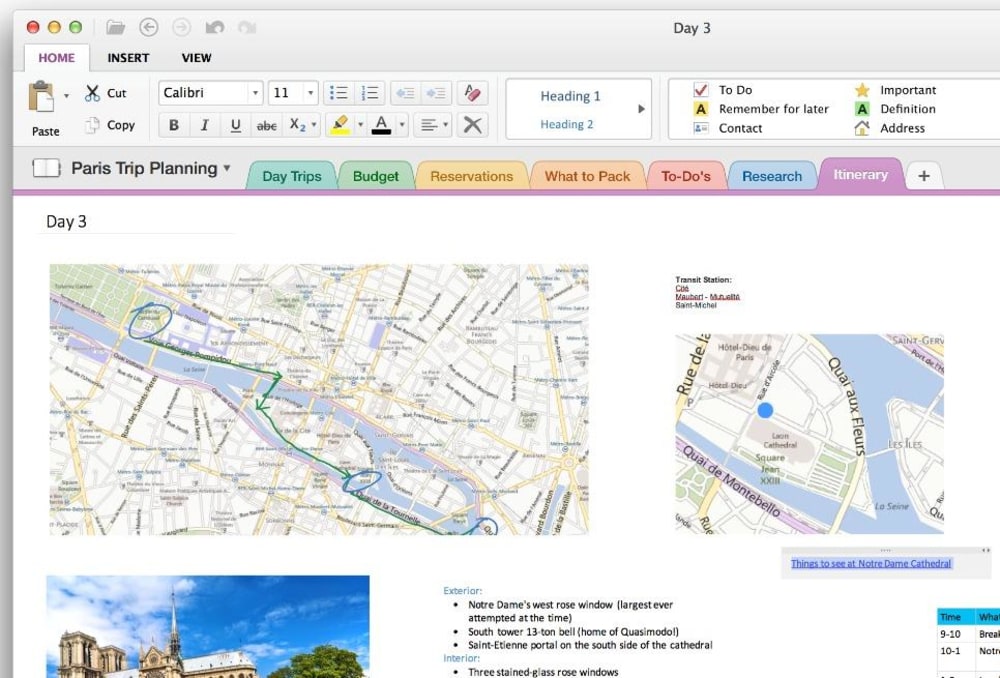The width and height of the screenshot is (1000, 678).
Task: Apply the Important star tag
Action: coord(895,90)
